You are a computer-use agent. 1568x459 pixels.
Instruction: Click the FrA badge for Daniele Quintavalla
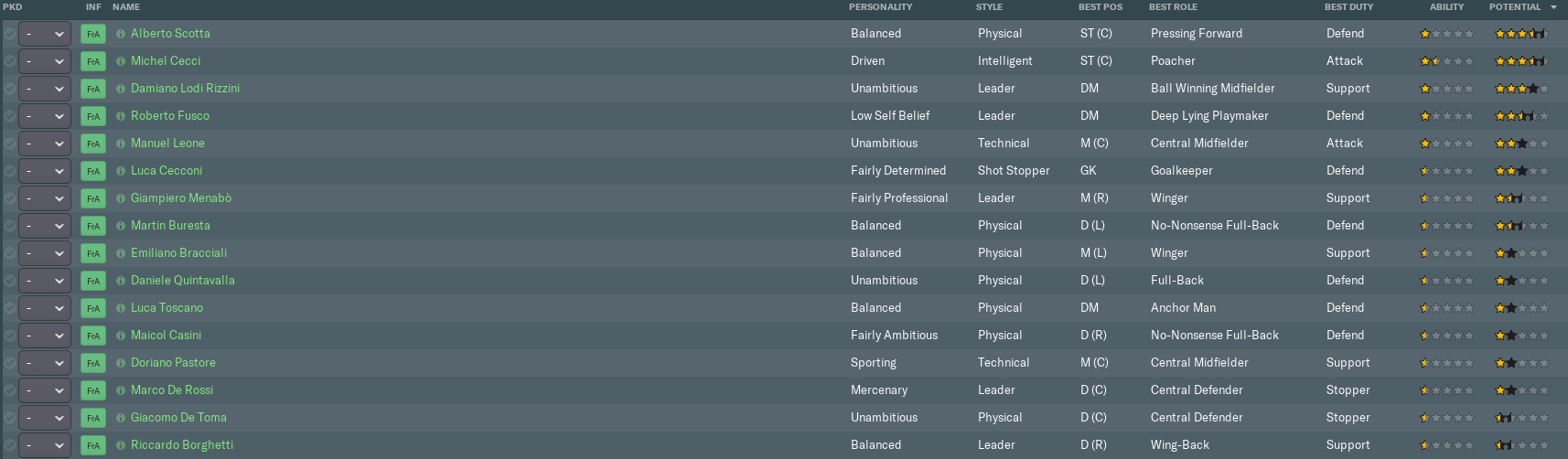(92, 281)
